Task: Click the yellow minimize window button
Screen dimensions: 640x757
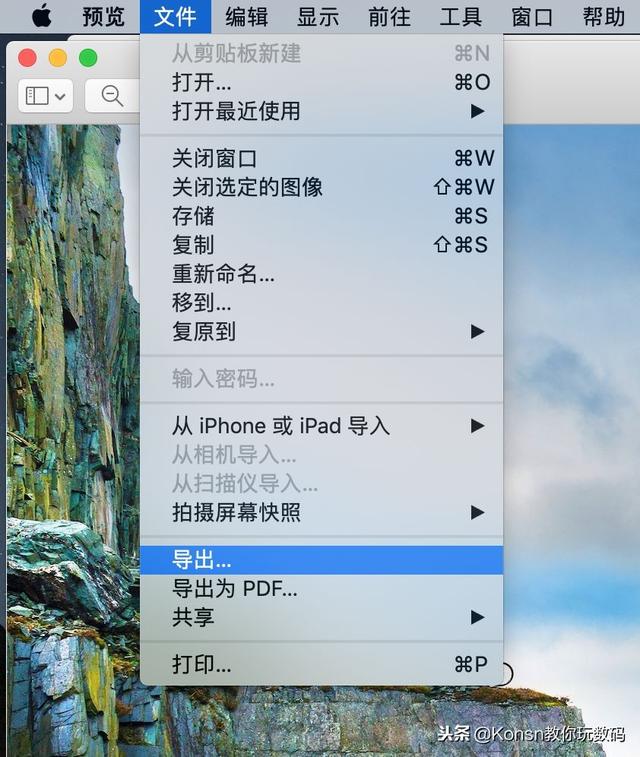Action: [x=58, y=58]
